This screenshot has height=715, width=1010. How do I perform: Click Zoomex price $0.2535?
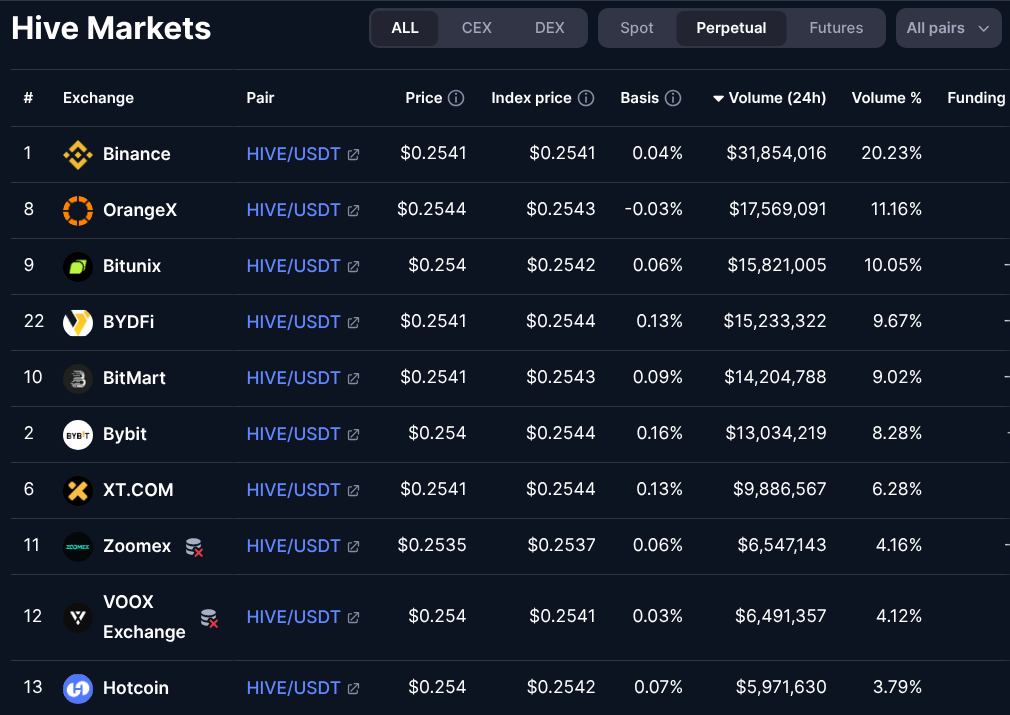tap(432, 546)
